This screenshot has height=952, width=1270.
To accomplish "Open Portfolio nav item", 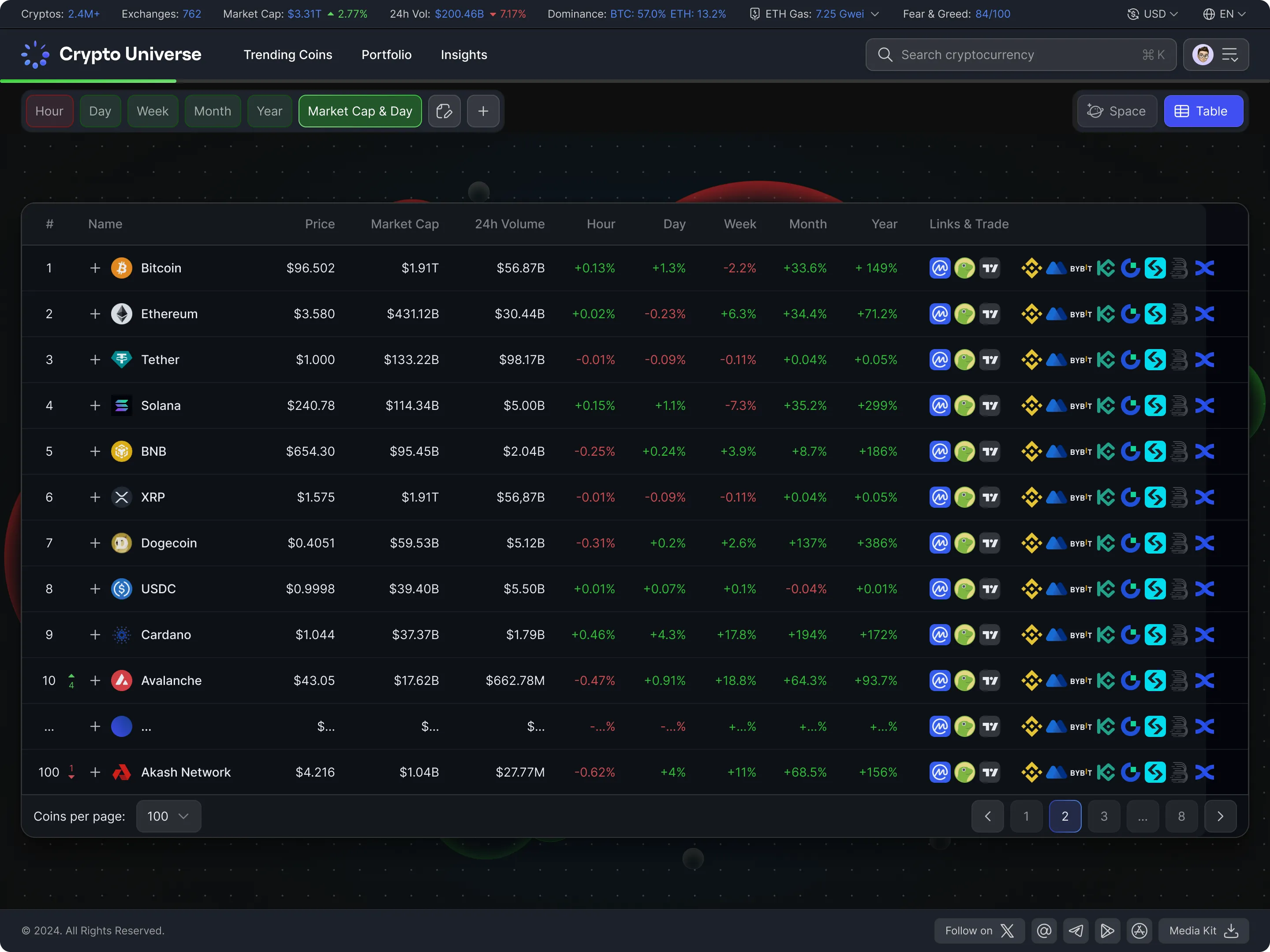I will tap(386, 55).
